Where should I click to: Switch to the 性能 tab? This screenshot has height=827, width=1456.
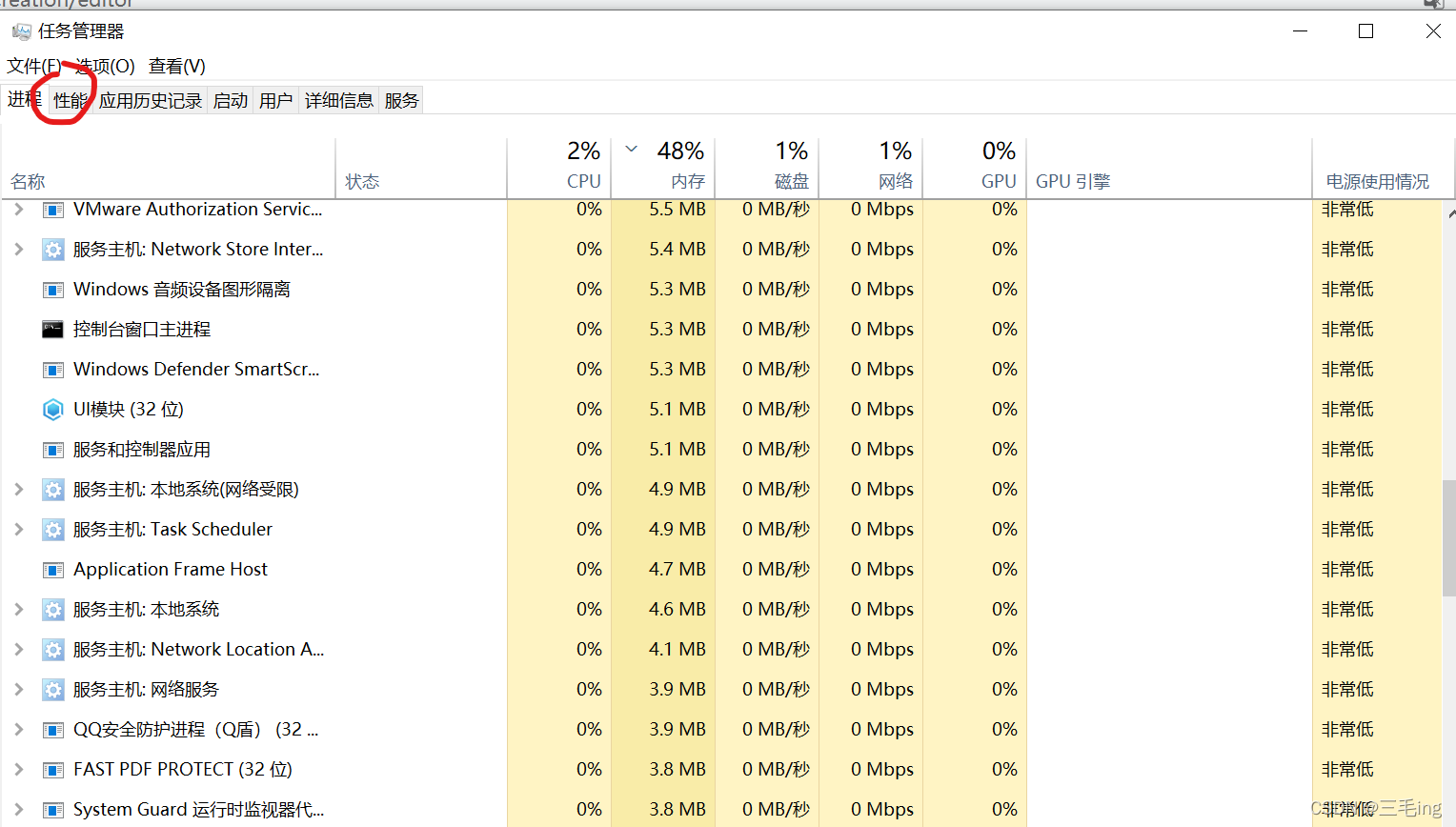tap(71, 100)
